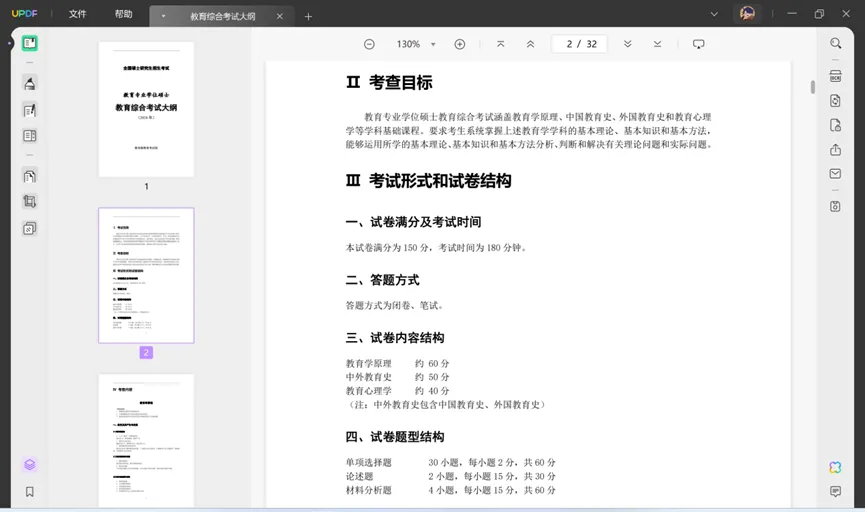The width and height of the screenshot is (865, 512).
Task: Start slideshow presentation mode
Action: tap(698, 44)
